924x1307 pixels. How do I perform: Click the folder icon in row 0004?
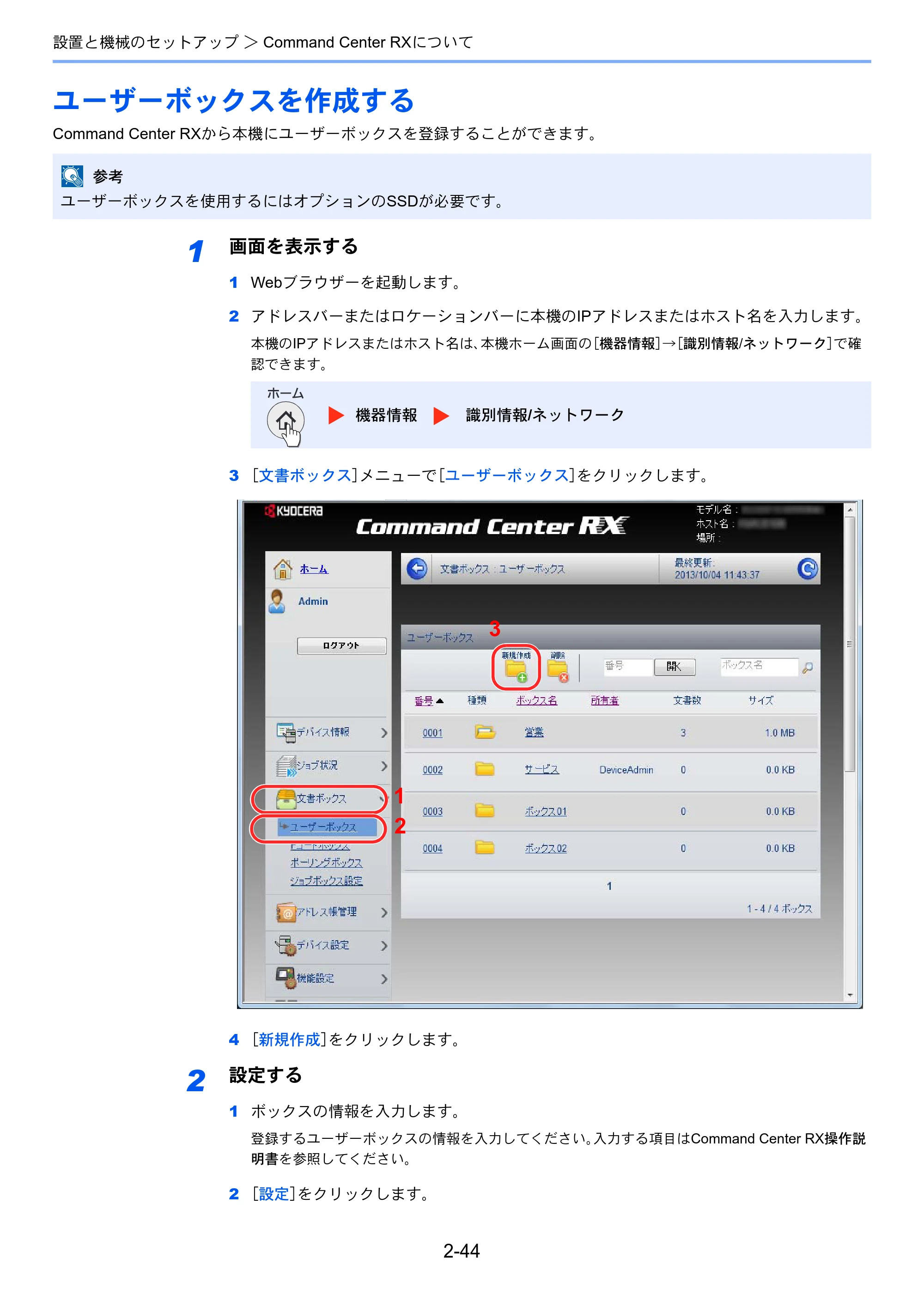click(x=485, y=848)
